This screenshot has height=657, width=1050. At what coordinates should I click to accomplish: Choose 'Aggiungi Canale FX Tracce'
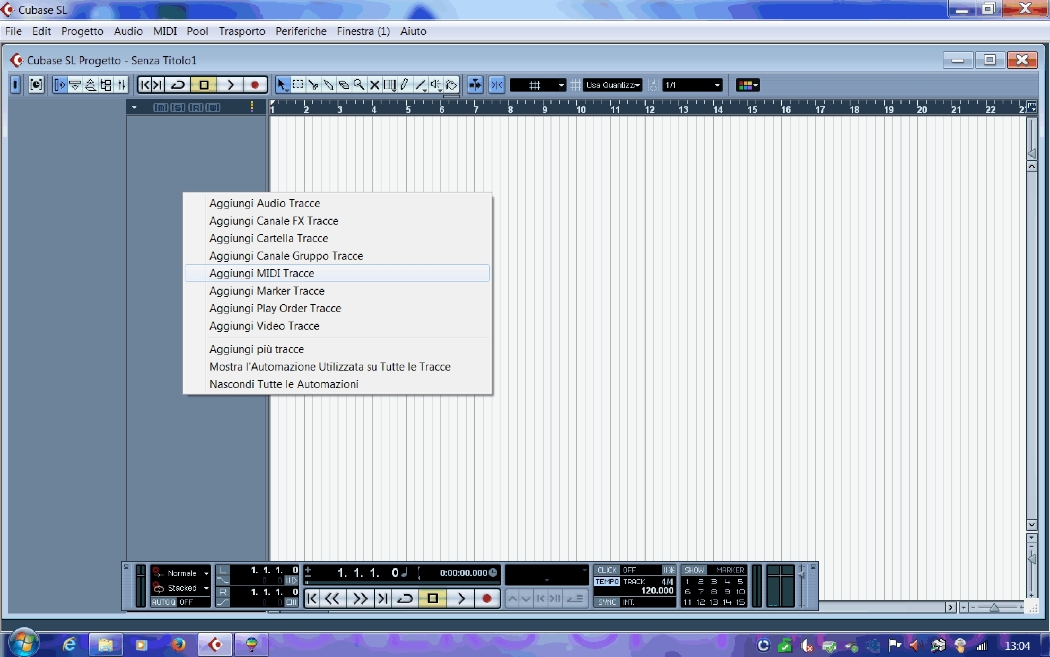(338, 221)
